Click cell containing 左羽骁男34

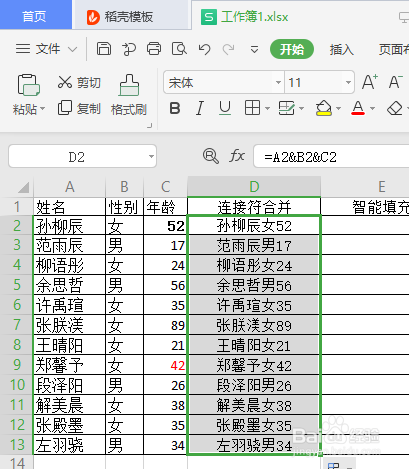click(x=254, y=445)
